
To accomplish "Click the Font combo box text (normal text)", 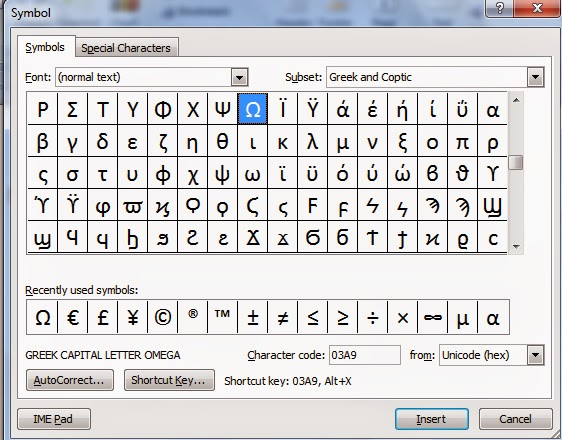I will point(89,77).
